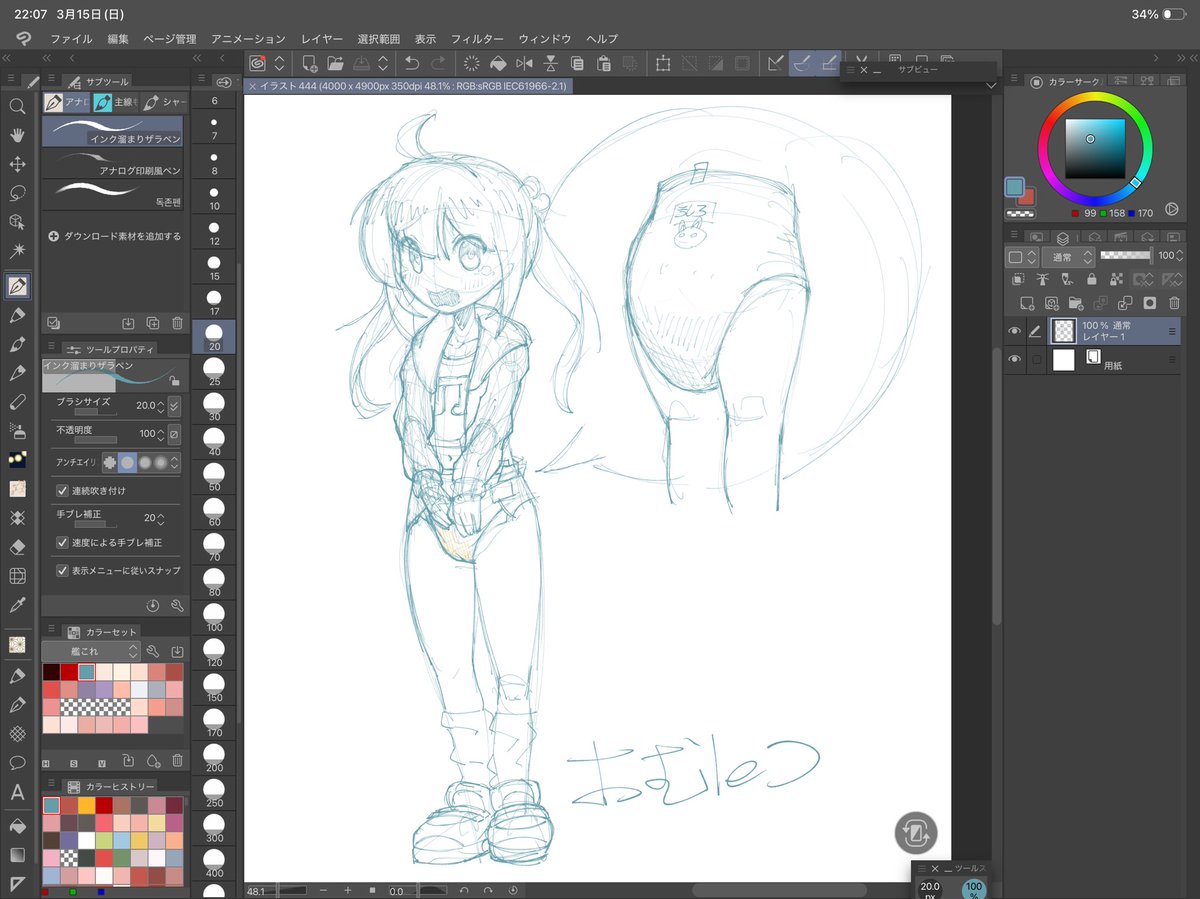
Task: Open brush size dynamics button
Action: [175, 406]
